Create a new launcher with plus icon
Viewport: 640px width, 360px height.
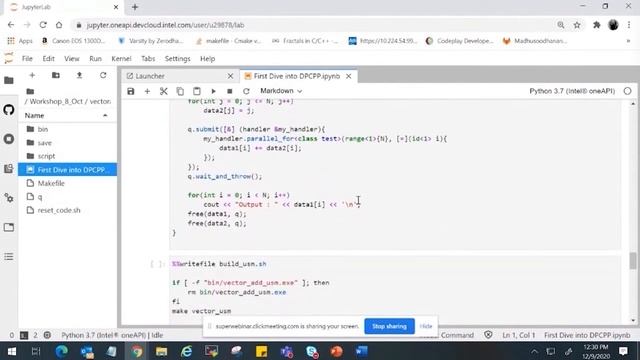32,76
